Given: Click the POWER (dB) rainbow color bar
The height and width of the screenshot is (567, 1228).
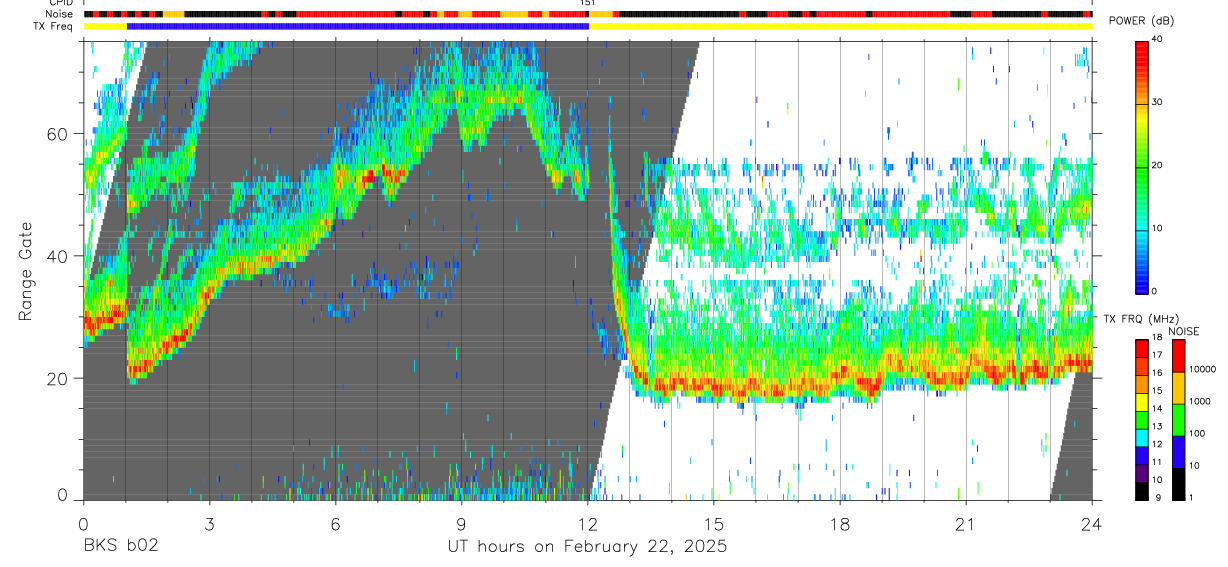Looking at the screenshot, I should (1142, 166).
